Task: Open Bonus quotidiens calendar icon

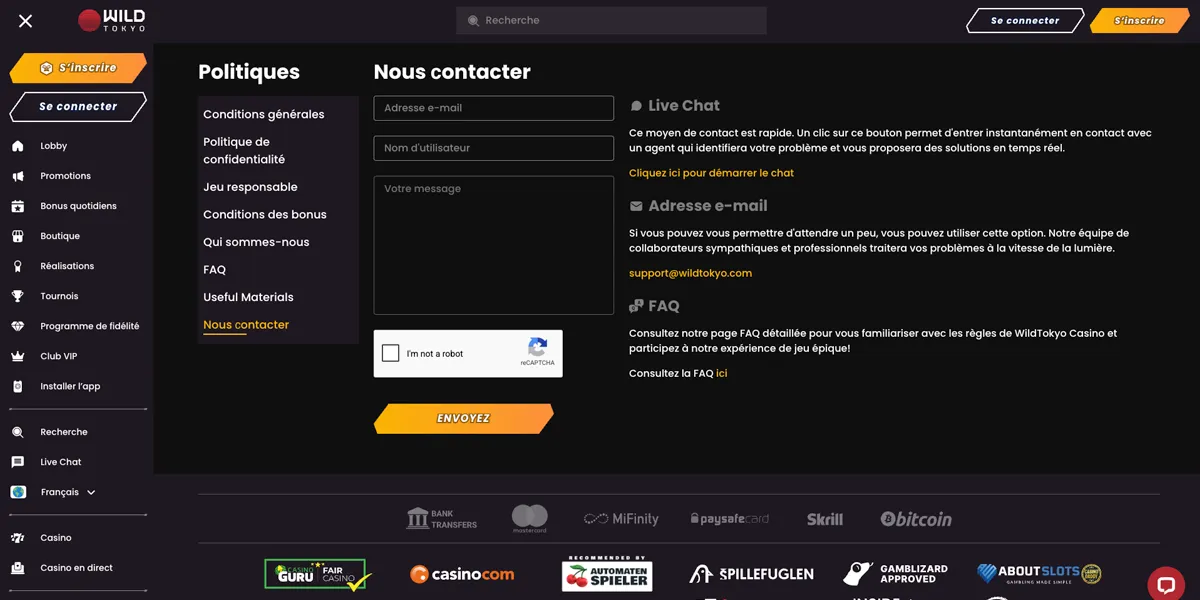Action: coord(17,206)
